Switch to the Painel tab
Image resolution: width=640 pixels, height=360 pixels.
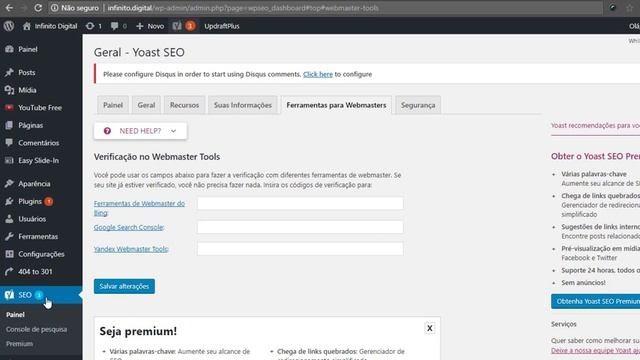[113, 105]
